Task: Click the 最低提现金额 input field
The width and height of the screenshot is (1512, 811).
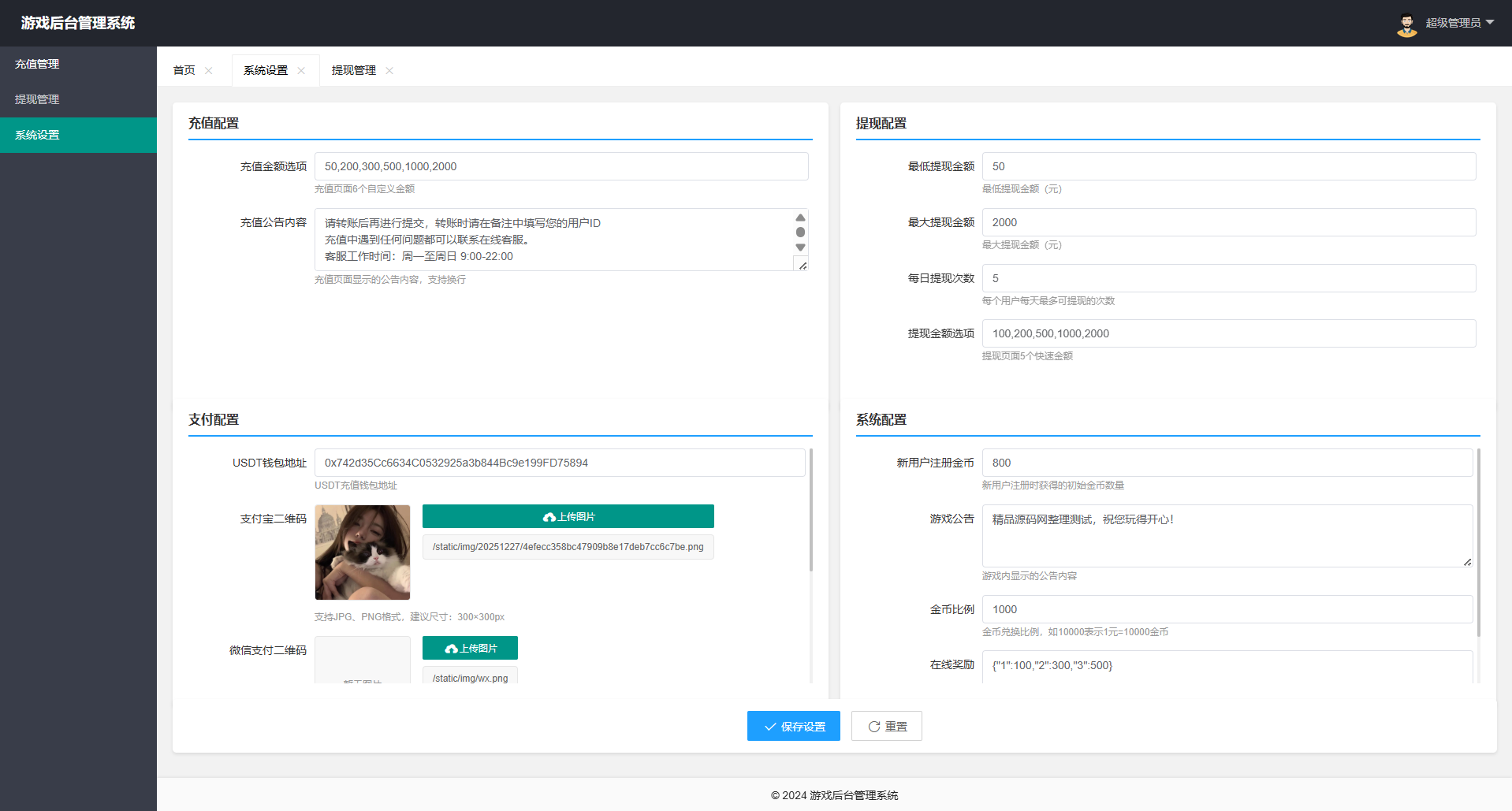Action: click(1228, 166)
